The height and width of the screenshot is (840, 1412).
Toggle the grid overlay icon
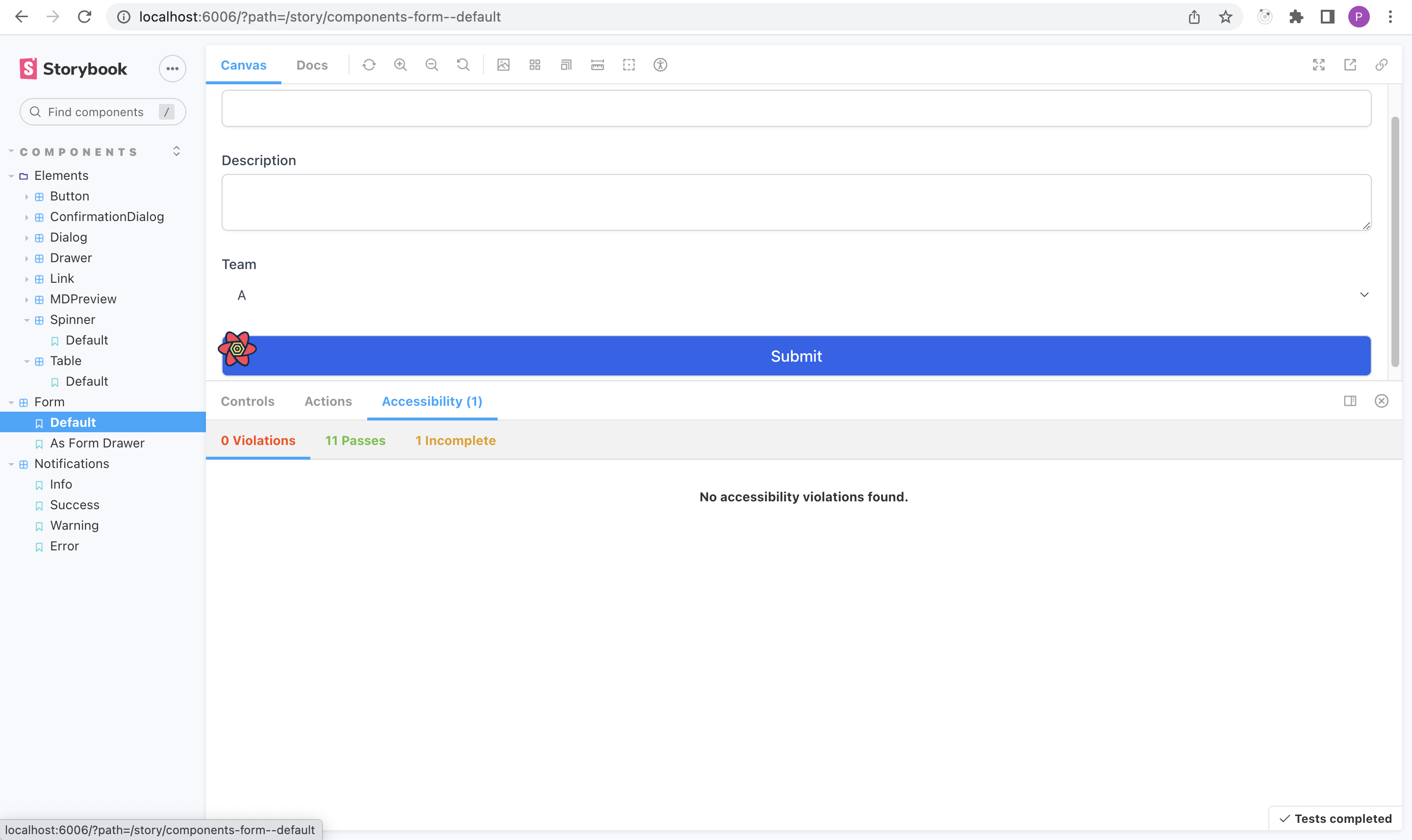pos(534,65)
